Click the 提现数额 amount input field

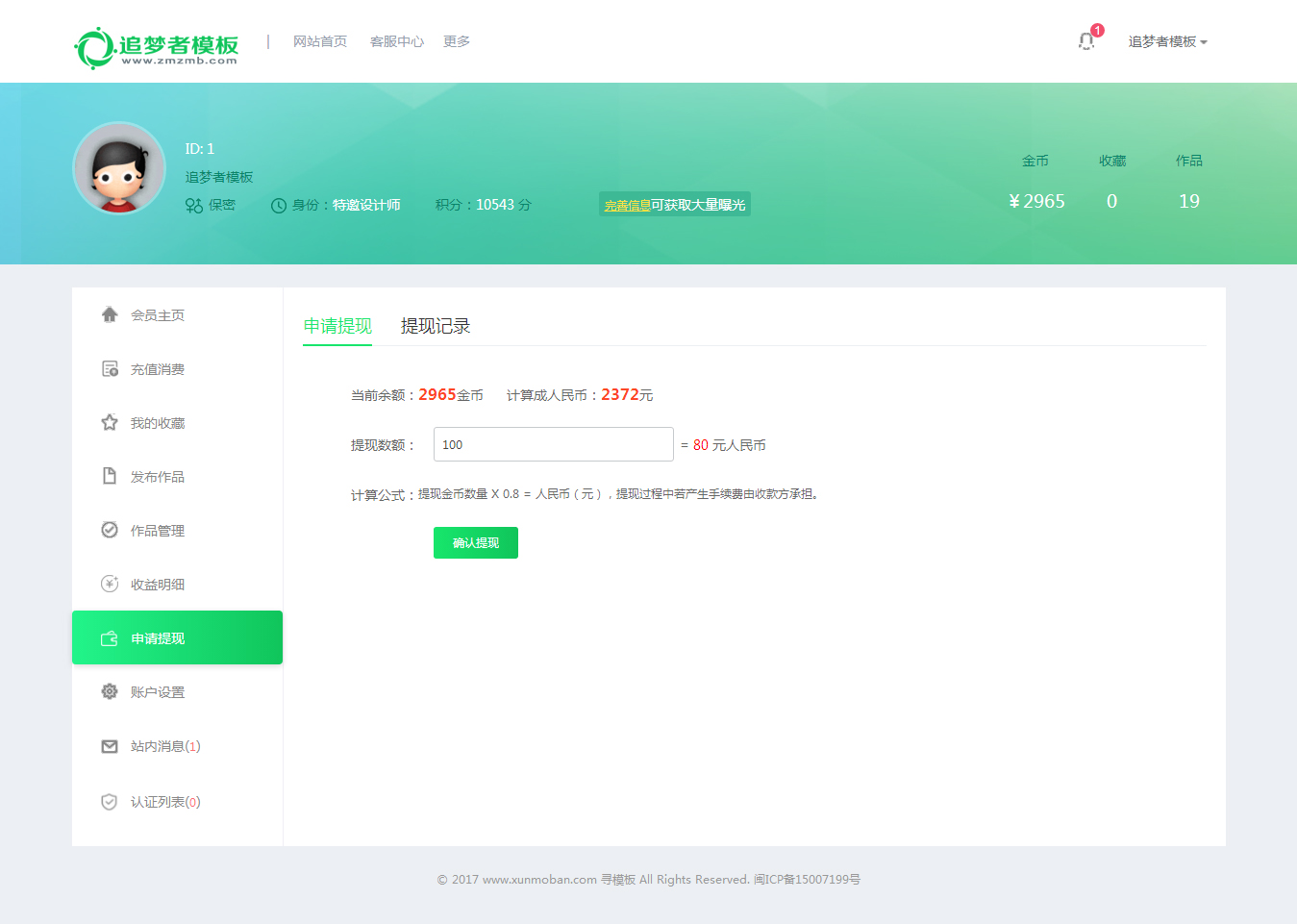pos(553,444)
